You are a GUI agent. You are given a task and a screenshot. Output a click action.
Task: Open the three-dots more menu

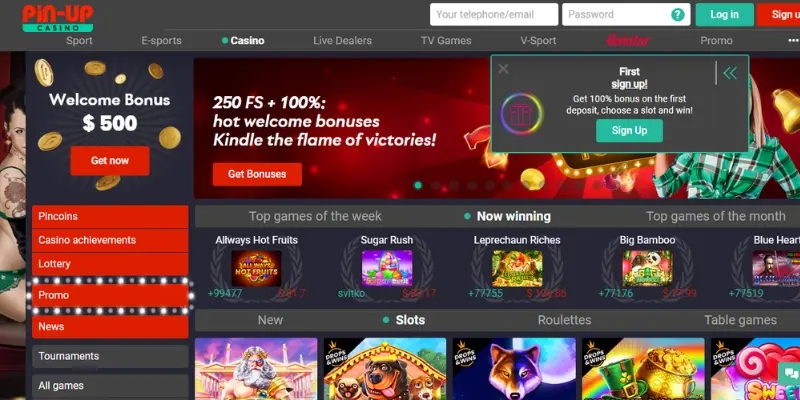click(x=793, y=40)
